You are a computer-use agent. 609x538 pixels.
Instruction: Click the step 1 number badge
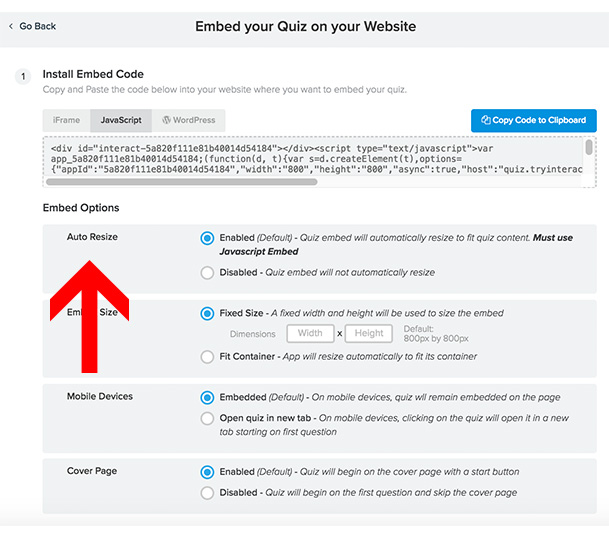coord(23,76)
